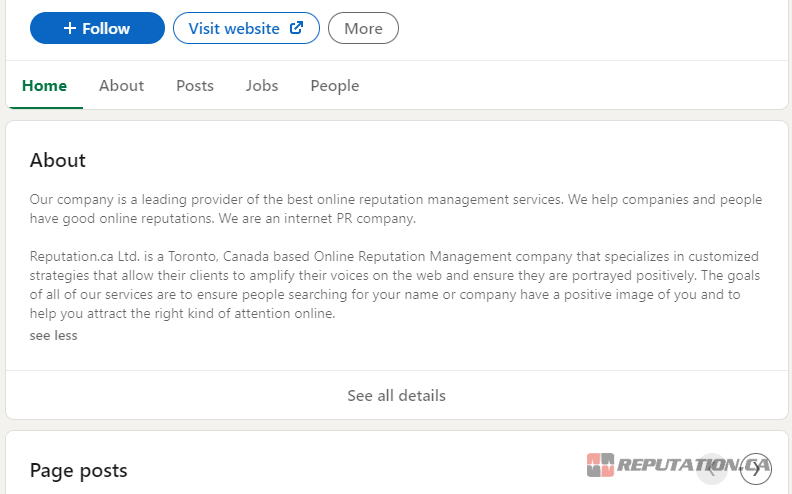Click the Page posts heading
Viewport: 792px width, 494px height.
pyautogui.click(x=79, y=470)
